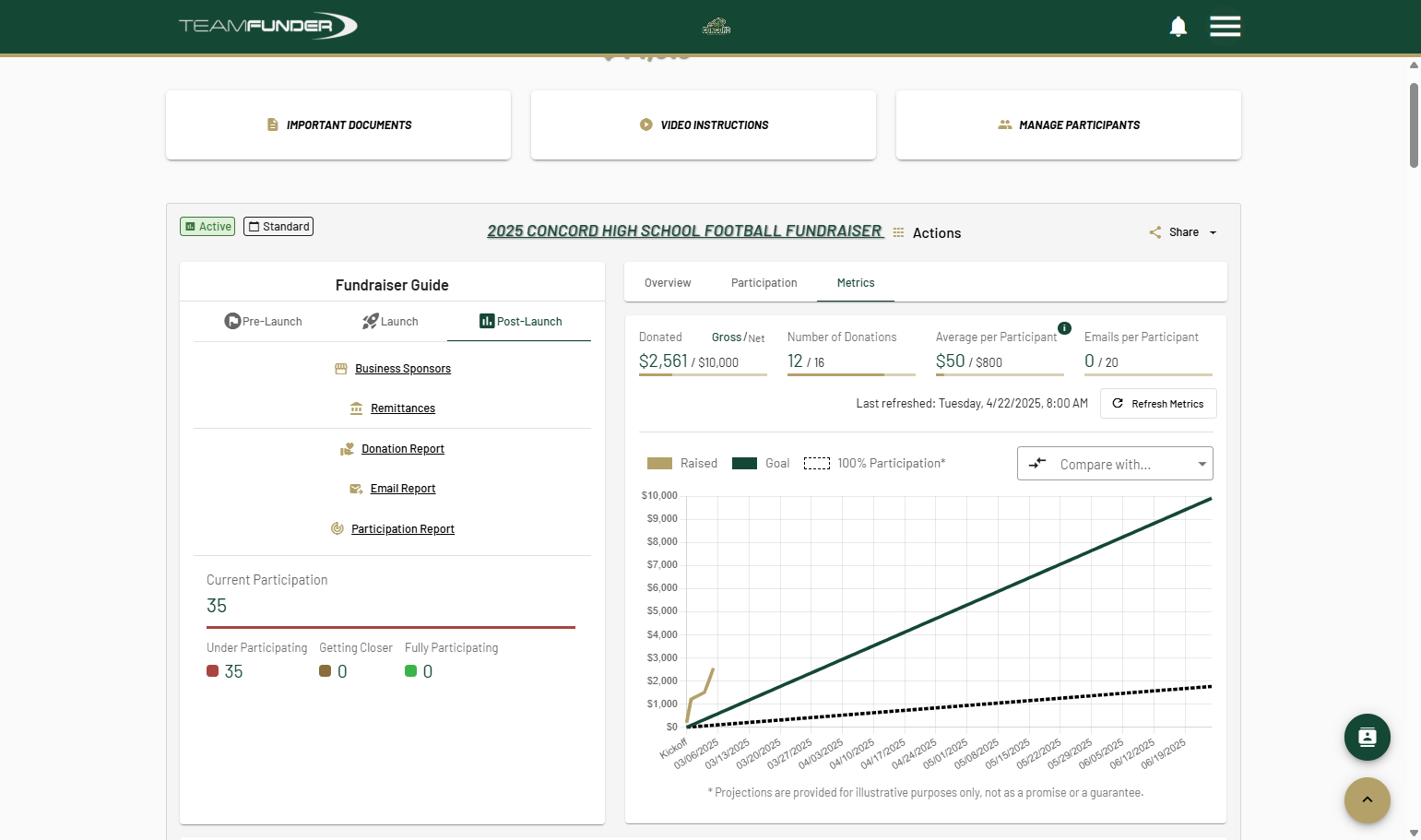Click the Refresh Metrics button
Image resolution: width=1421 pixels, height=840 pixels.
coord(1158,404)
